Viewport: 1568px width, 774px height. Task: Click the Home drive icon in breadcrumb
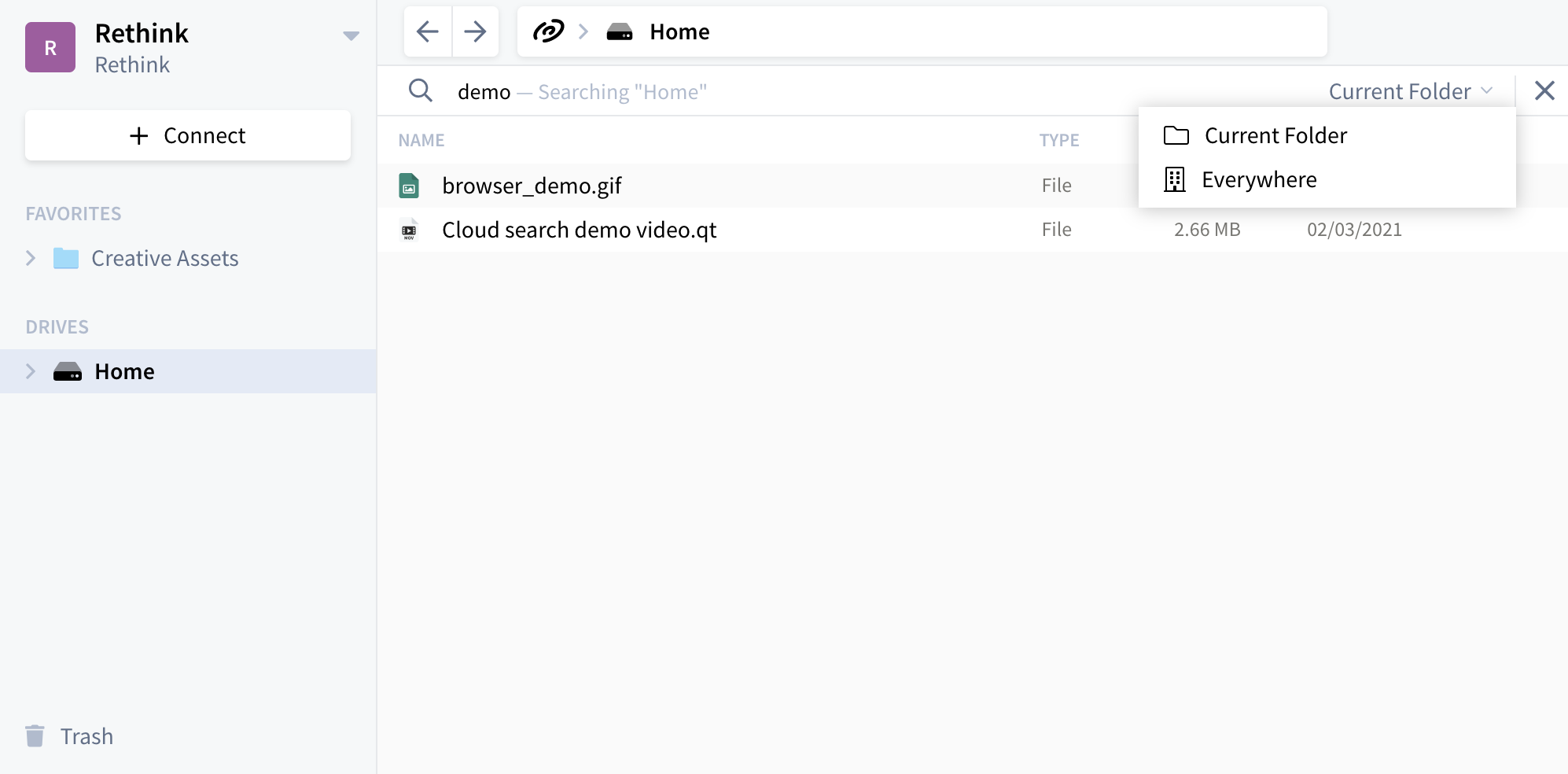620,32
